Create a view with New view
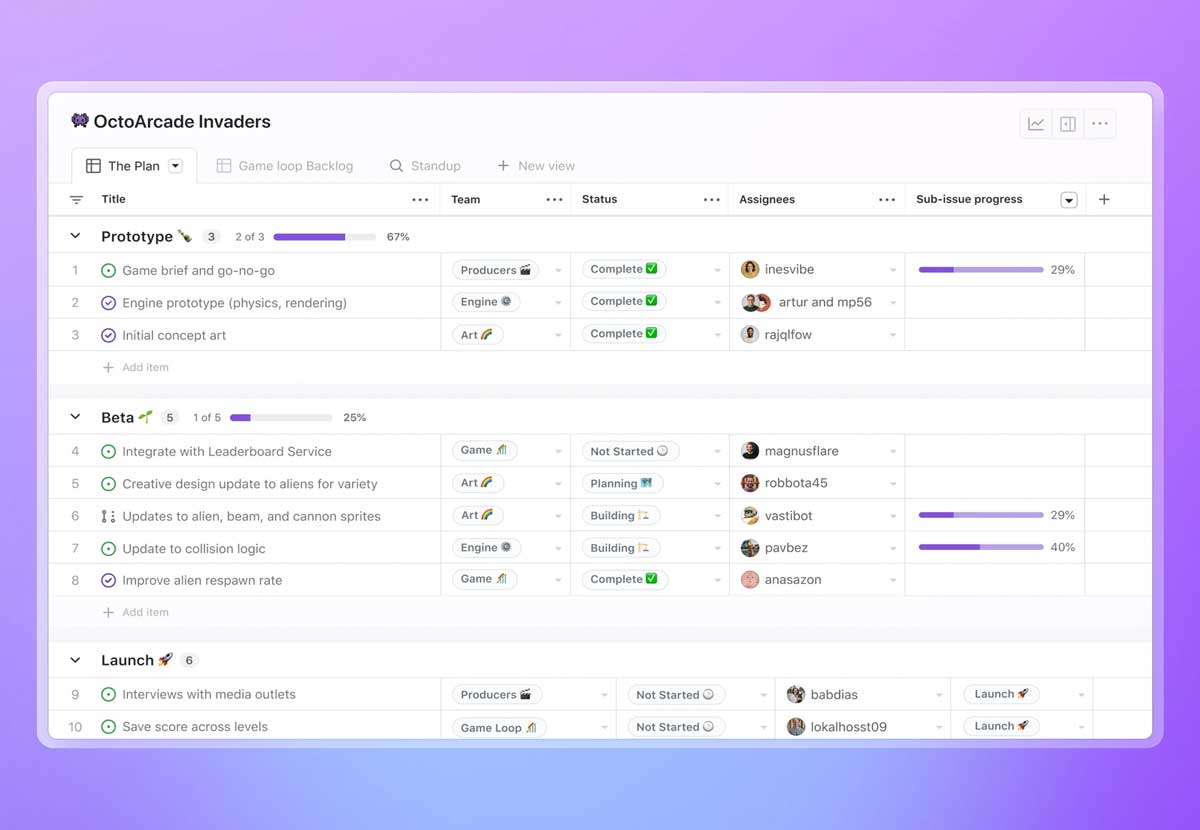1200x830 pixels. pyautogui.click(x=536, y=165)
